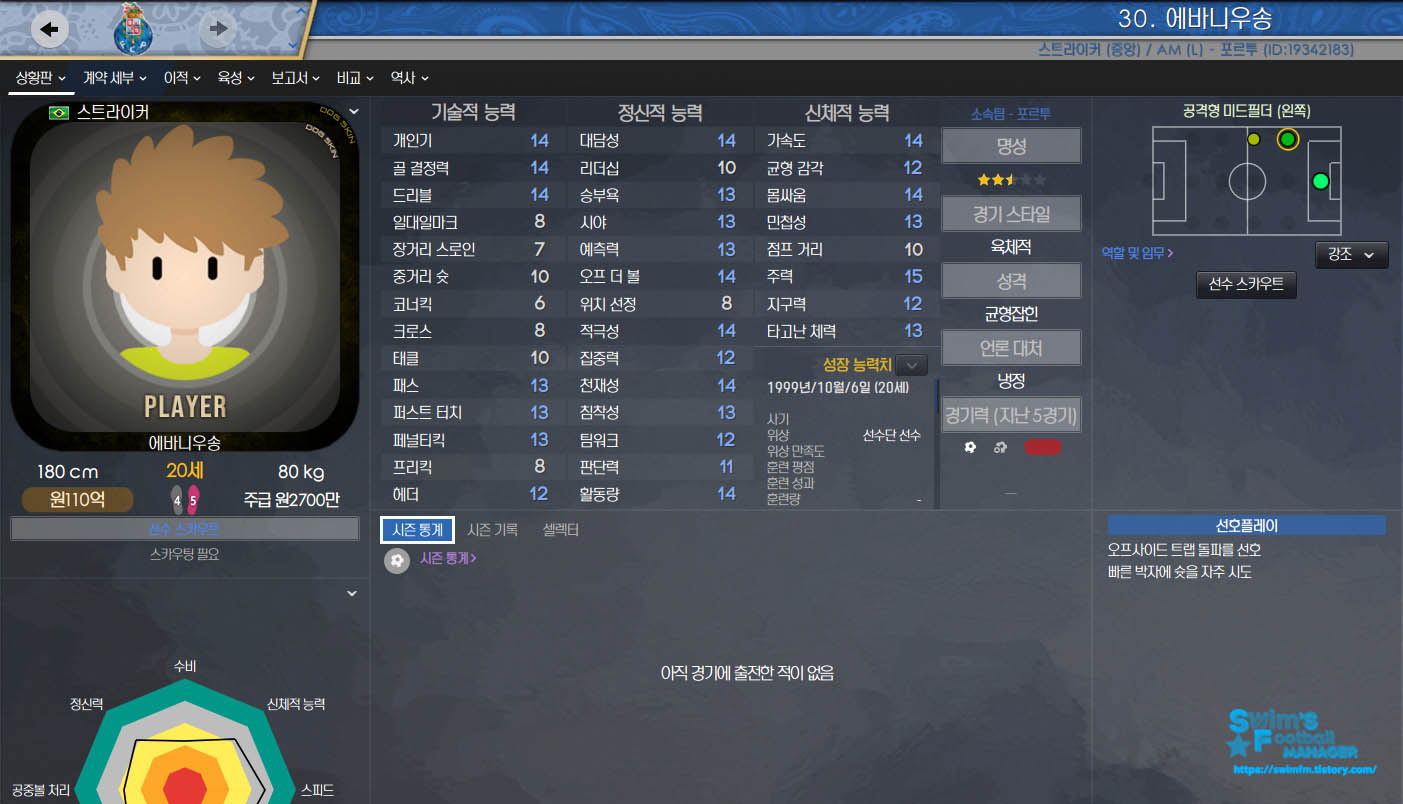This screenshot has height=804, width=1403.
Task: Click the 언론 대처 button
Action: (1012, 348)
